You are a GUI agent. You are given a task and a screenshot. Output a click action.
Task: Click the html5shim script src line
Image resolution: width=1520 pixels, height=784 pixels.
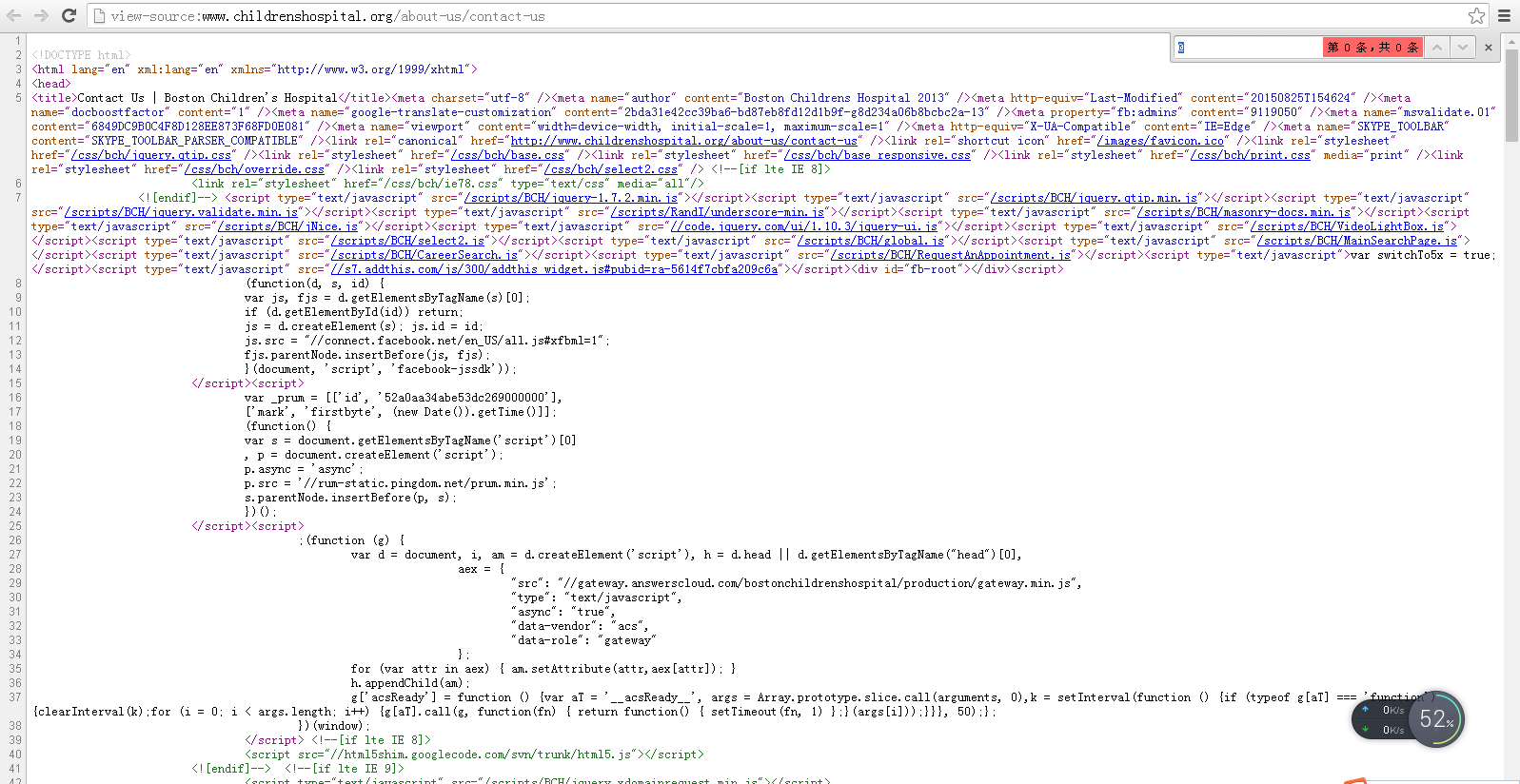point(474,755)
